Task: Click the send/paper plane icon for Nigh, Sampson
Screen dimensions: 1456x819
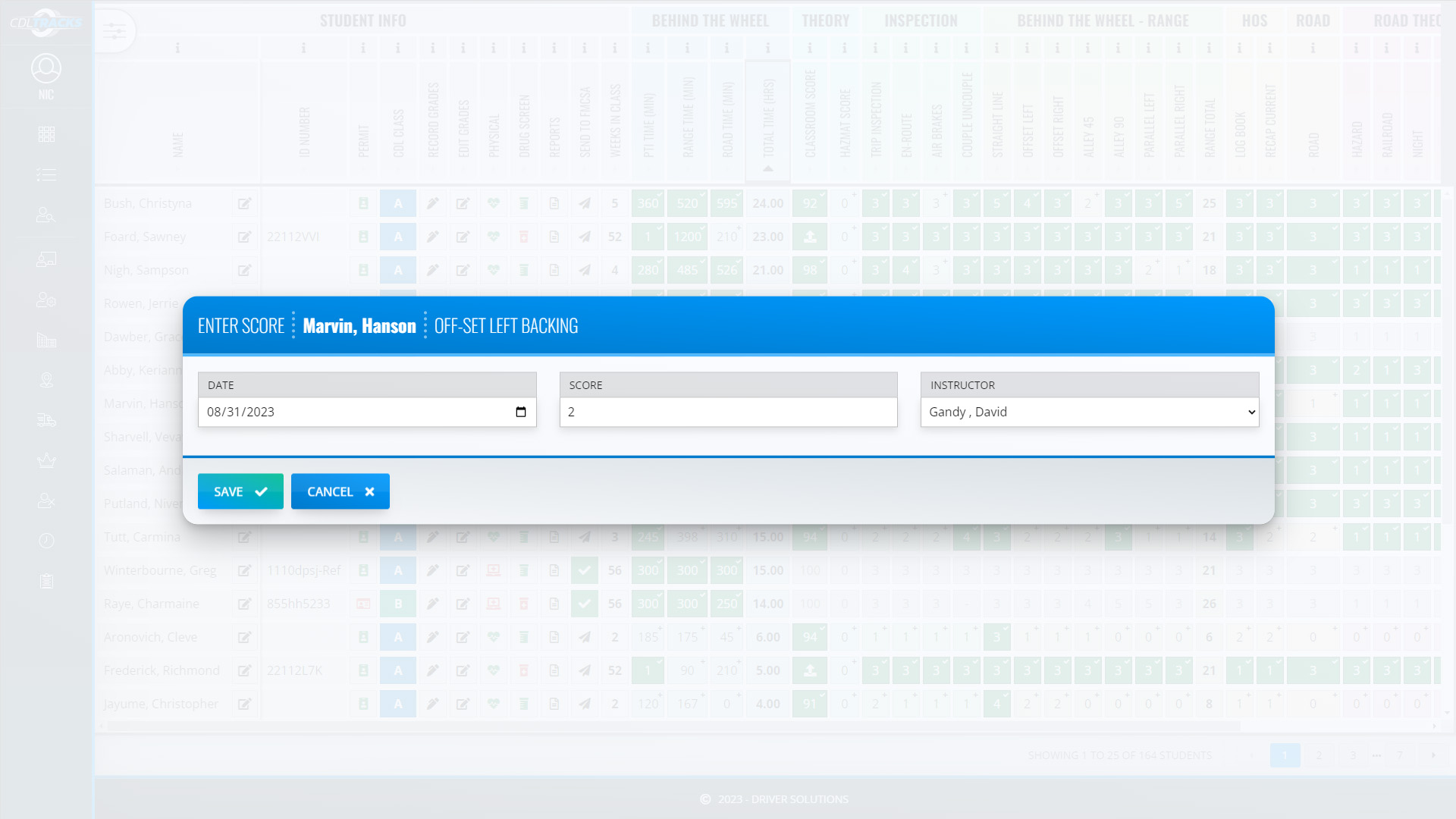Action: point(585,270)
